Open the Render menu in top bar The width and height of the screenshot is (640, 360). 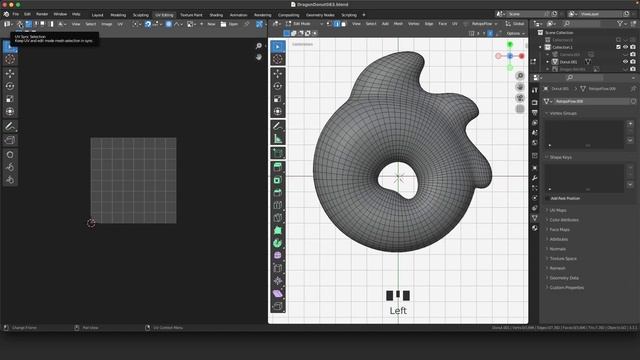[x=42, y=14]
